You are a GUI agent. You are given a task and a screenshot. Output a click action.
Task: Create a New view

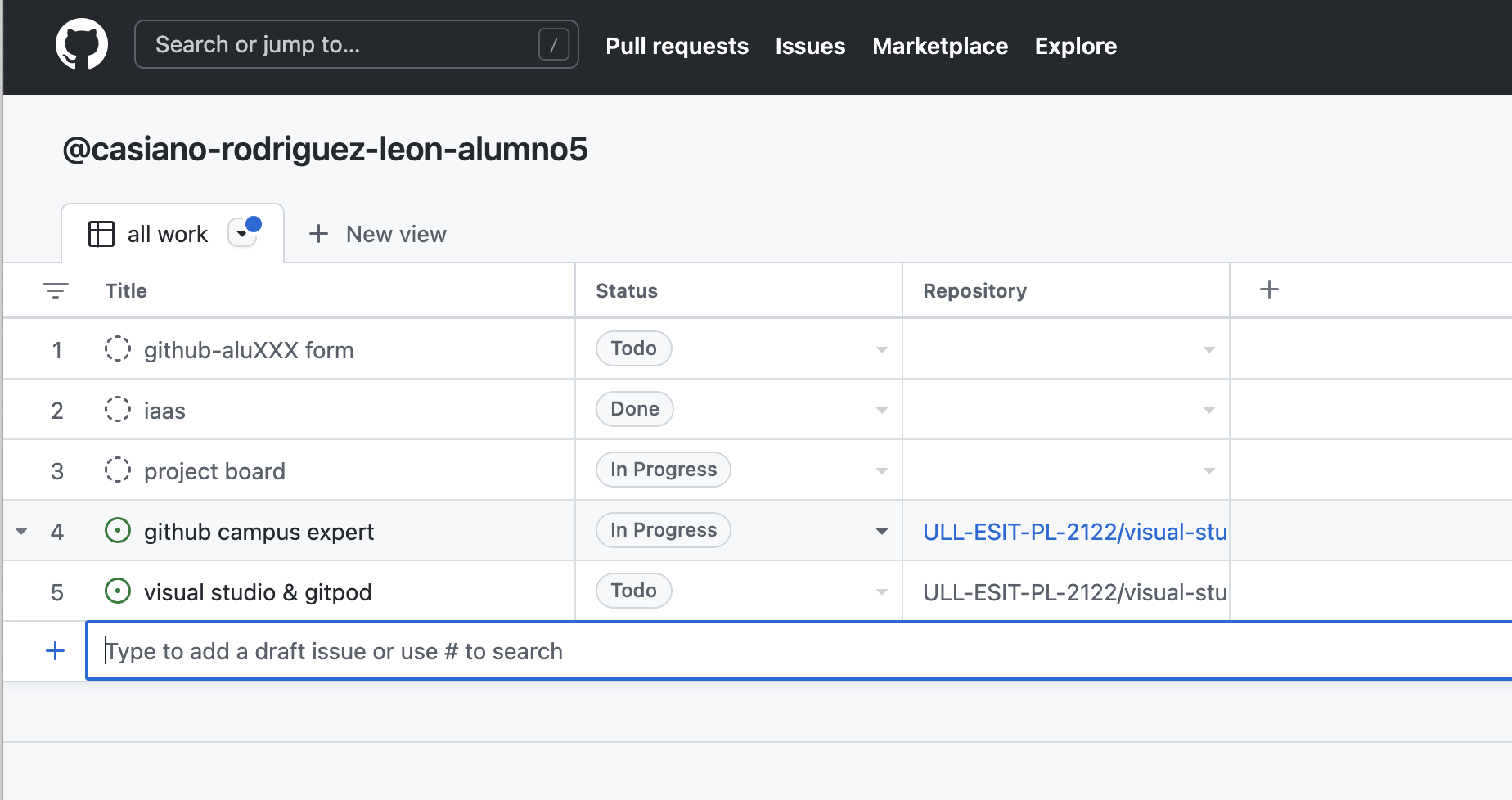[378, 234]
